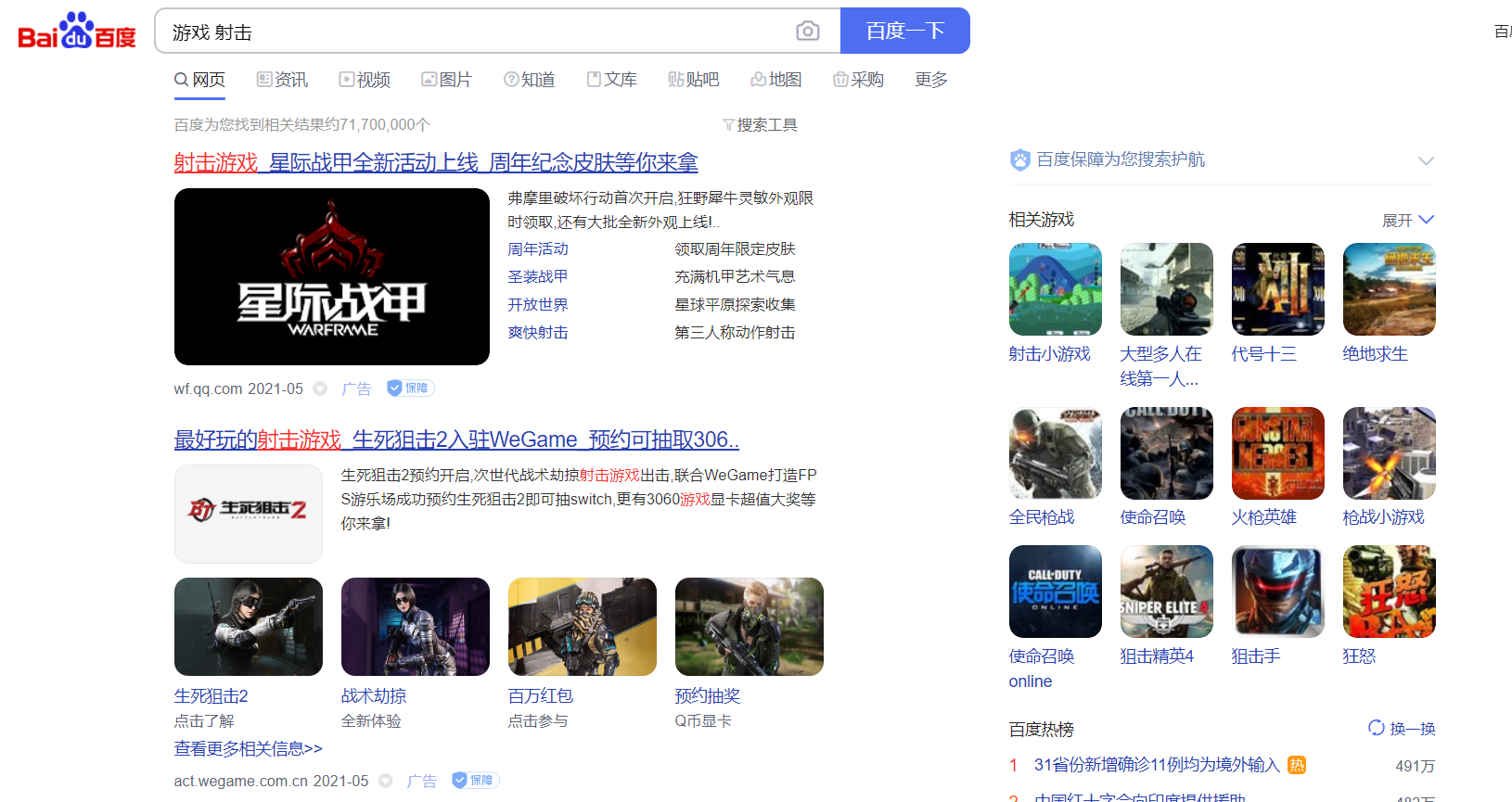Open the 代号十三 game icon
1512x802 pixels.
click(x=1278, y=289)
